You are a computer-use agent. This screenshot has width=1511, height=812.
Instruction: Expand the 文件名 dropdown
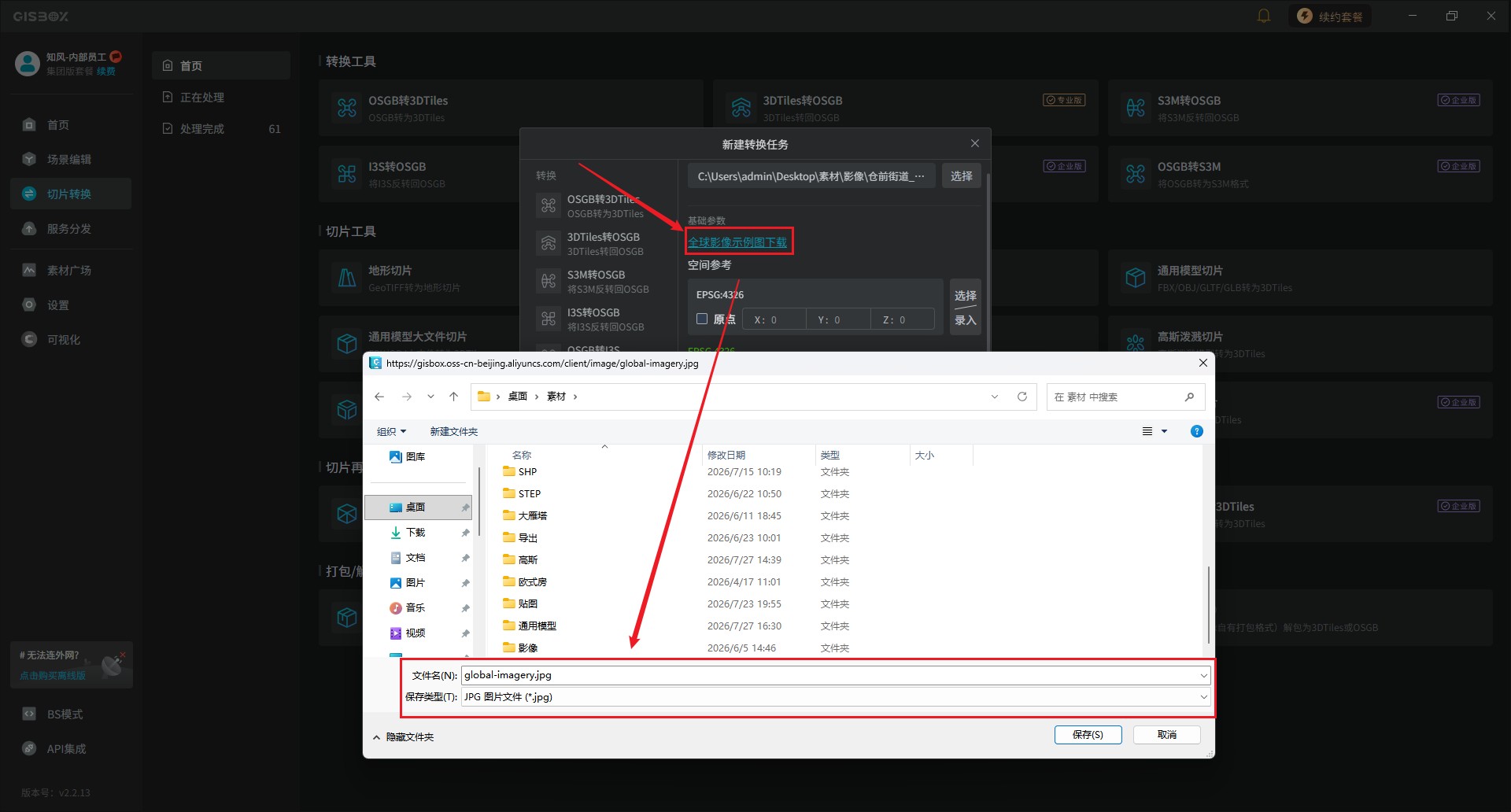(1203, 675)
